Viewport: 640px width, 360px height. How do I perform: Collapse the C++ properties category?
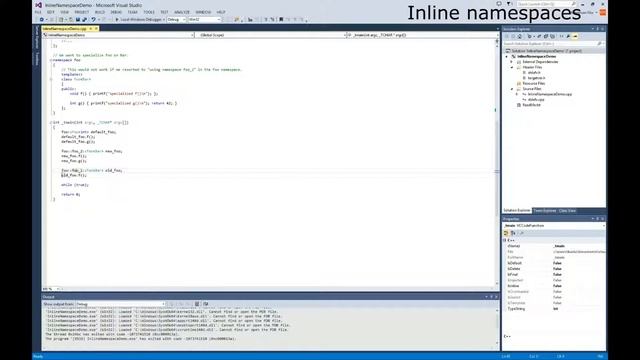tap(505, 240)
